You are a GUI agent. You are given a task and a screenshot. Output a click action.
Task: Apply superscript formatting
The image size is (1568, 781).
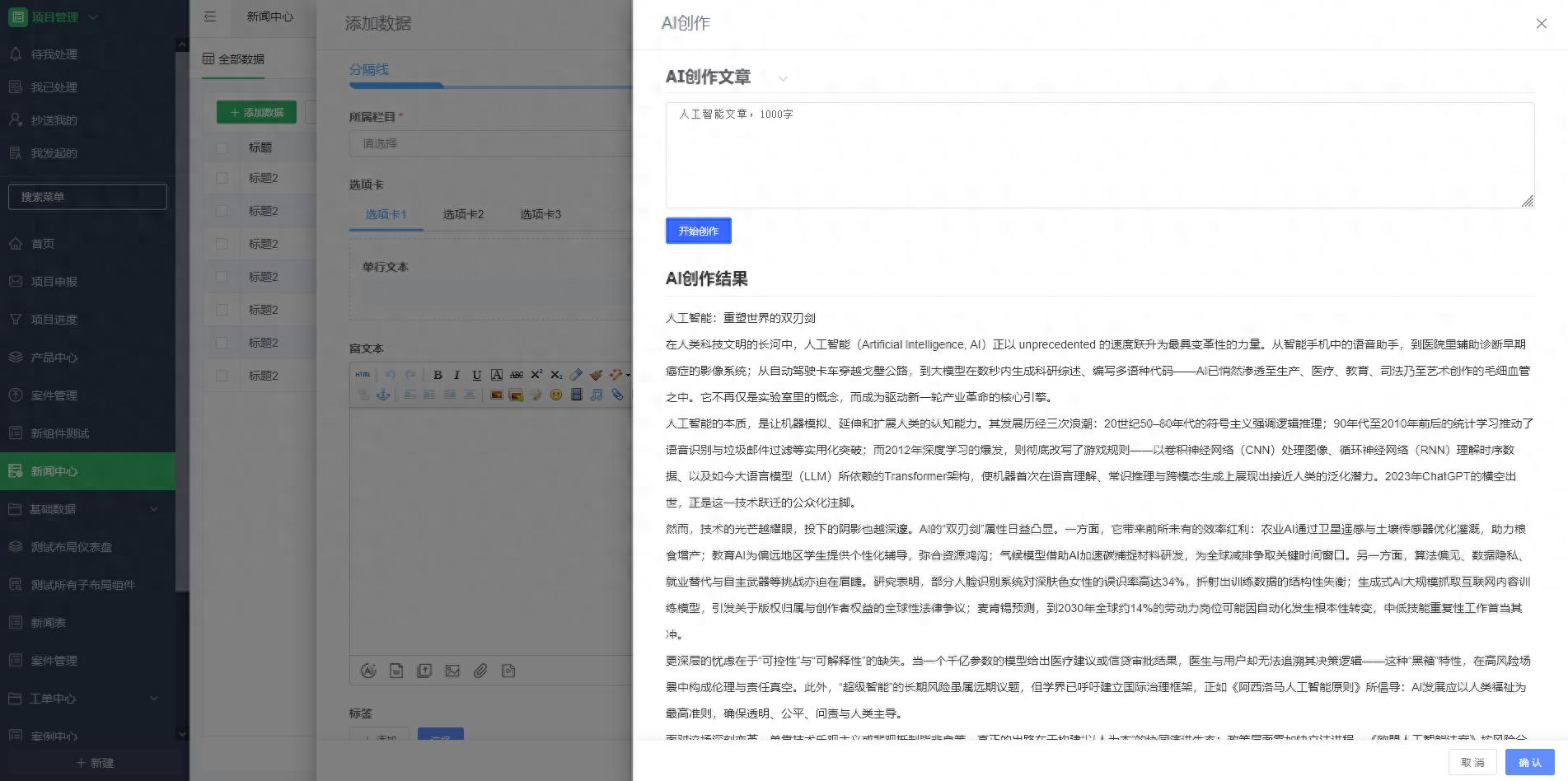coord(536,375)
